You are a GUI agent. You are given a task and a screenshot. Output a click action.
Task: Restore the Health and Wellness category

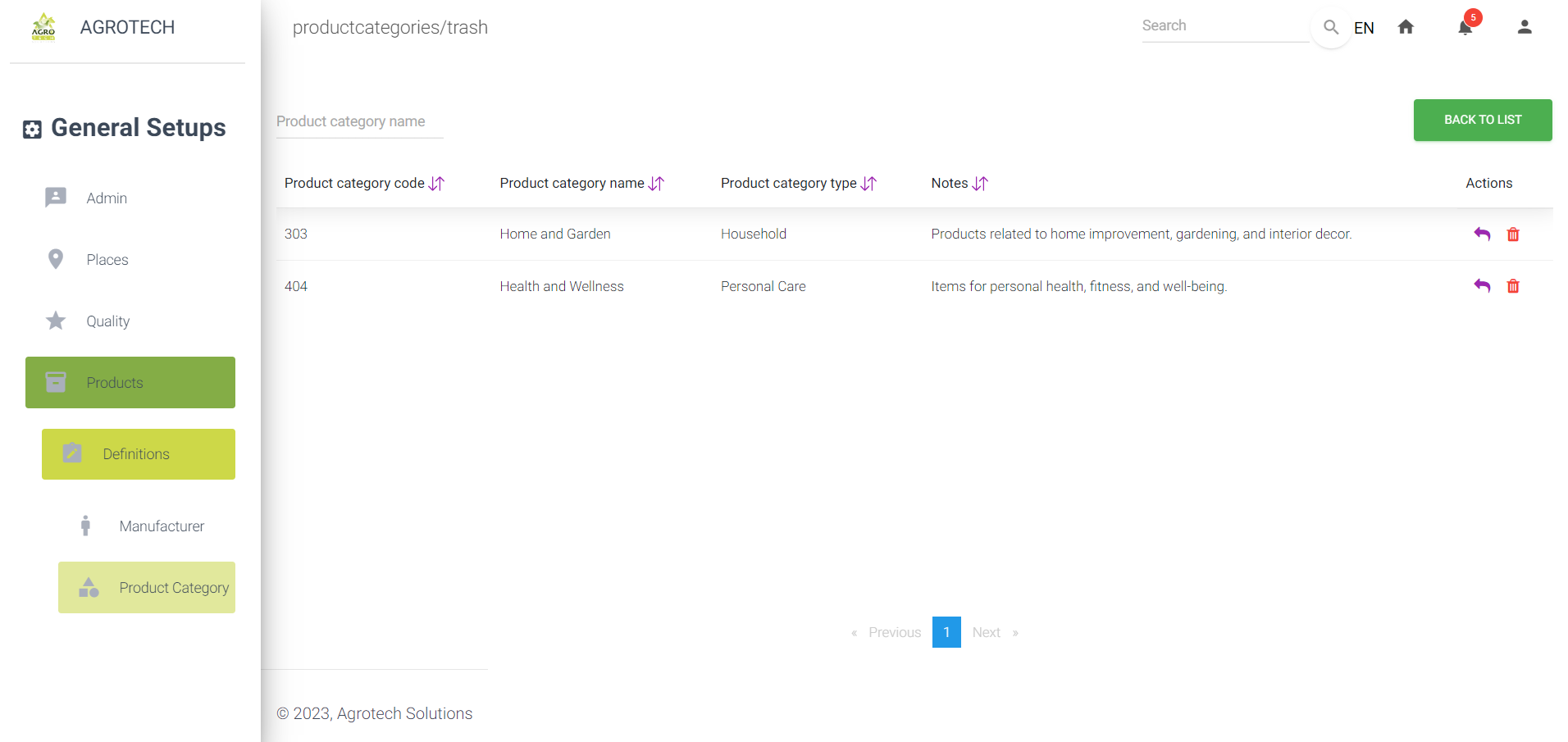click(x=1481, y=286)
